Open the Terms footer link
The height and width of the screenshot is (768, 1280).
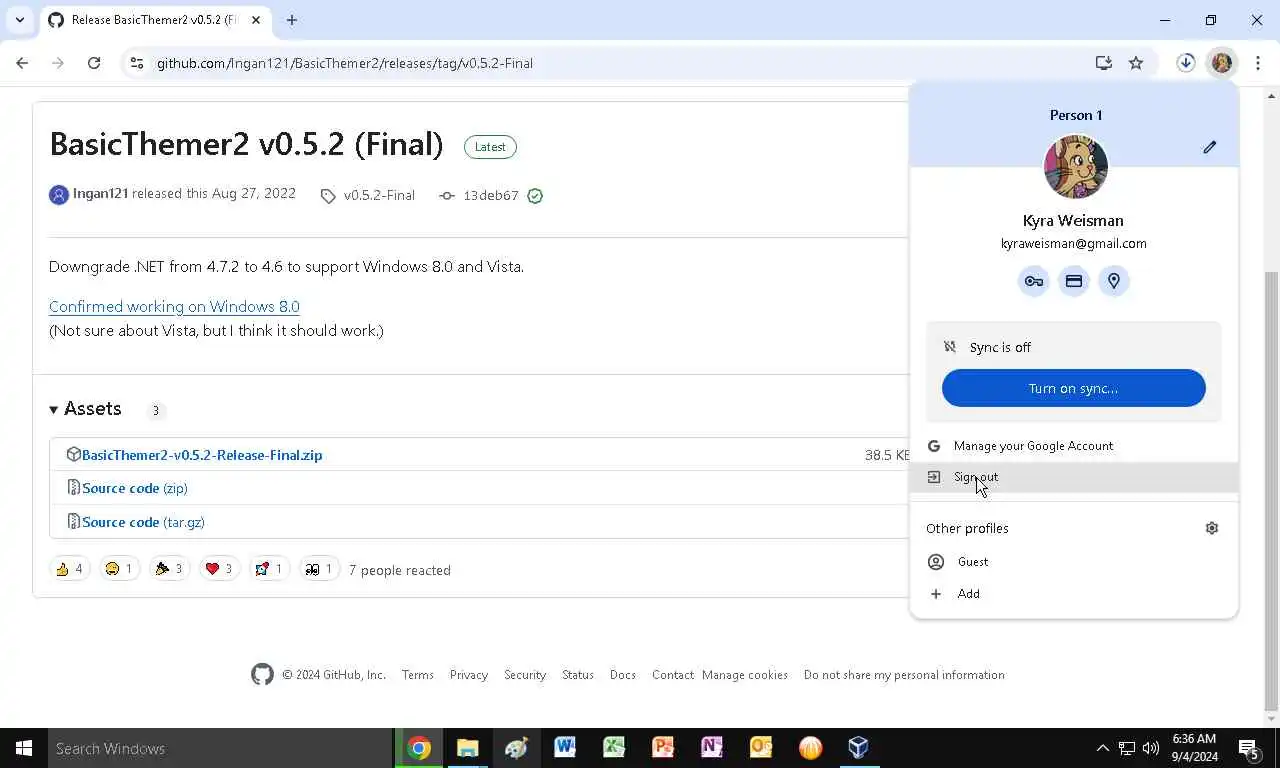418,675
